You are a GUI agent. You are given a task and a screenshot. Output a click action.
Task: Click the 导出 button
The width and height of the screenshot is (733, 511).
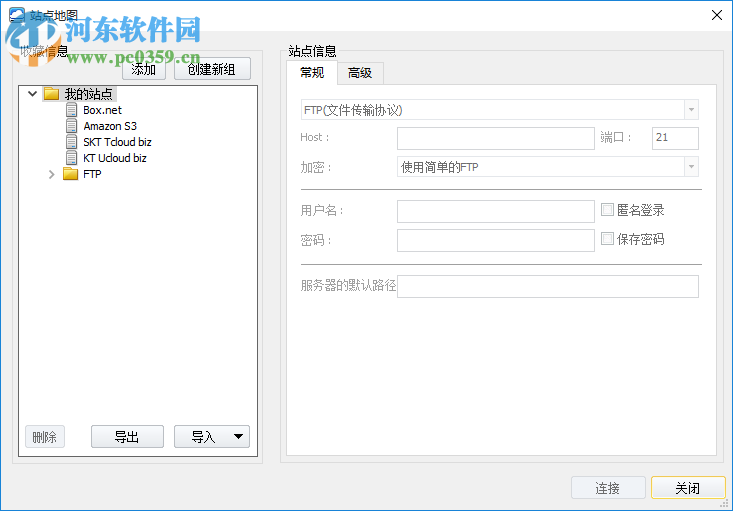pyautogui.click(x=127, y=437)
